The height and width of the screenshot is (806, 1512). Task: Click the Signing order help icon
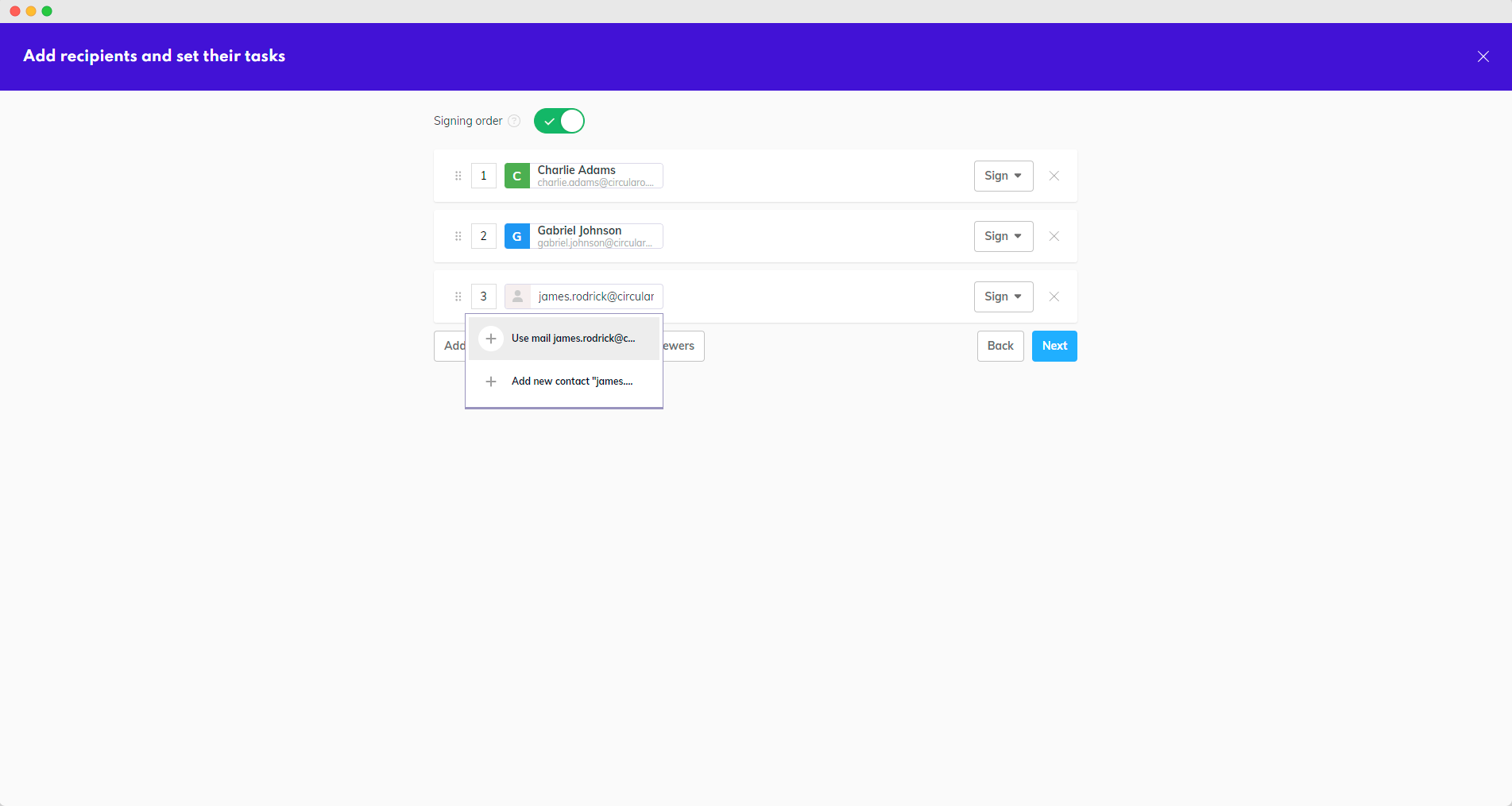coord(514,121)
